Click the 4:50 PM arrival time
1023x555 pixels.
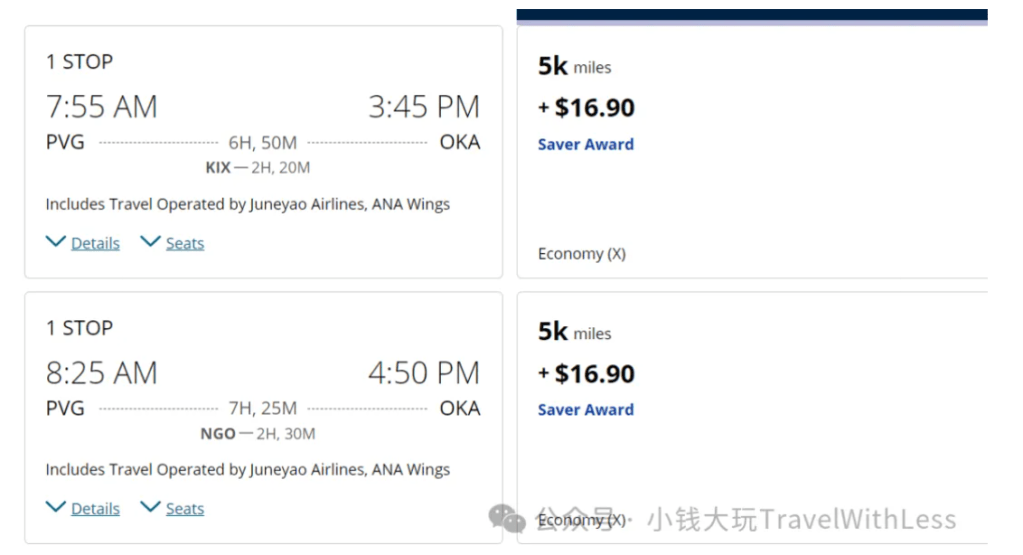pyautogui.click(x=424, y=373)
